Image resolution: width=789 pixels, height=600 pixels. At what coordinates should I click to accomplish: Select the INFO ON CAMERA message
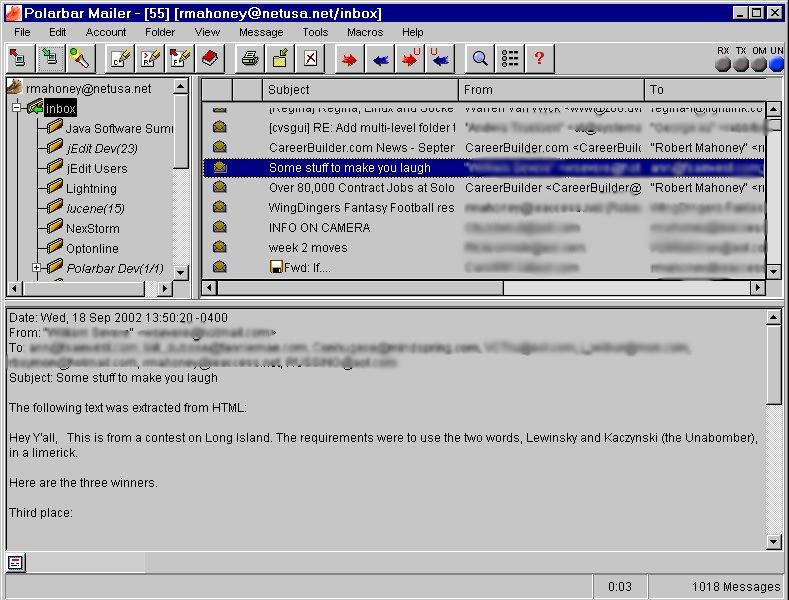[x=319, y=228]
